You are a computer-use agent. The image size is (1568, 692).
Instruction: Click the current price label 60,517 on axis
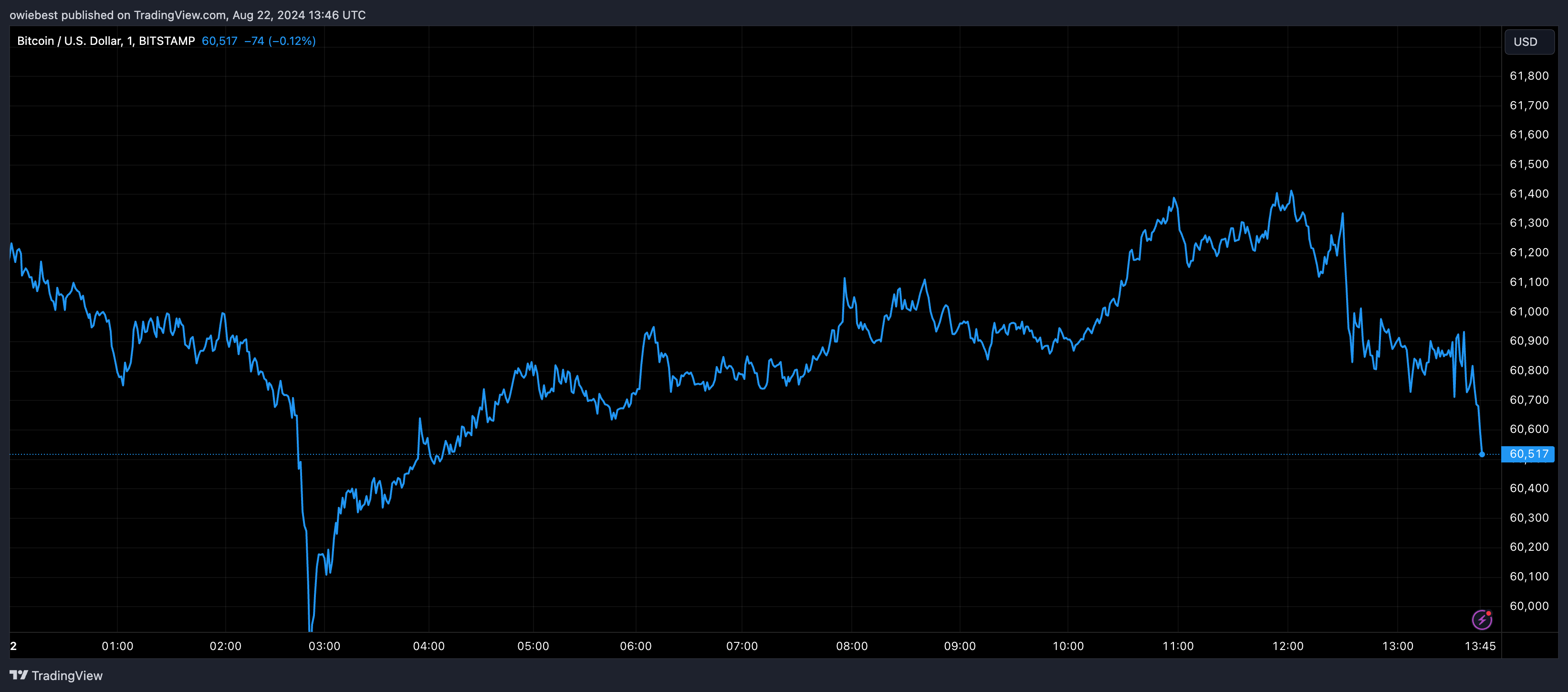click(x=1528, y=454)
